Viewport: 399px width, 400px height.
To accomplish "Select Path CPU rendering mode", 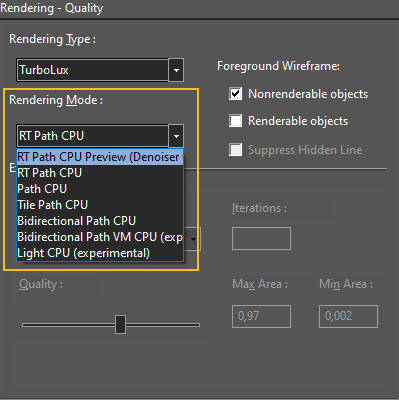I will click(x=100, y=189).
